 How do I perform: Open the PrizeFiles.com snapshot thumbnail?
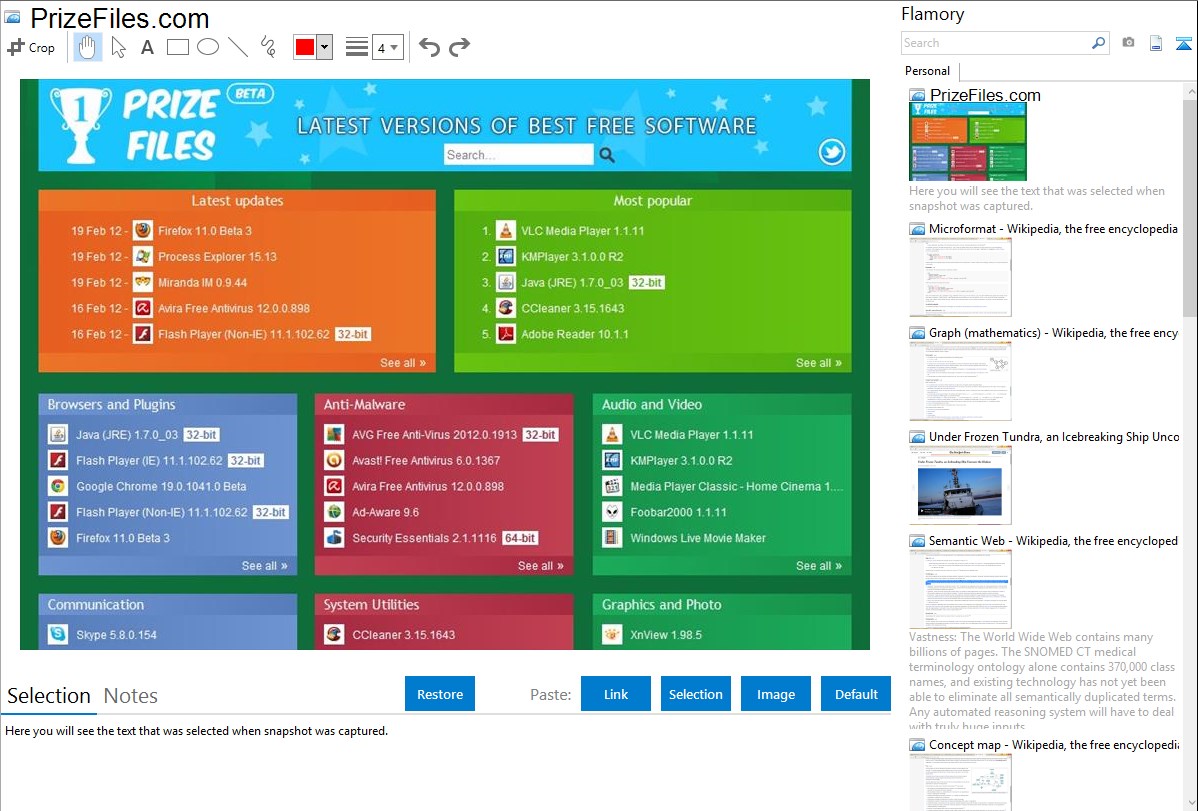[968, 142]
